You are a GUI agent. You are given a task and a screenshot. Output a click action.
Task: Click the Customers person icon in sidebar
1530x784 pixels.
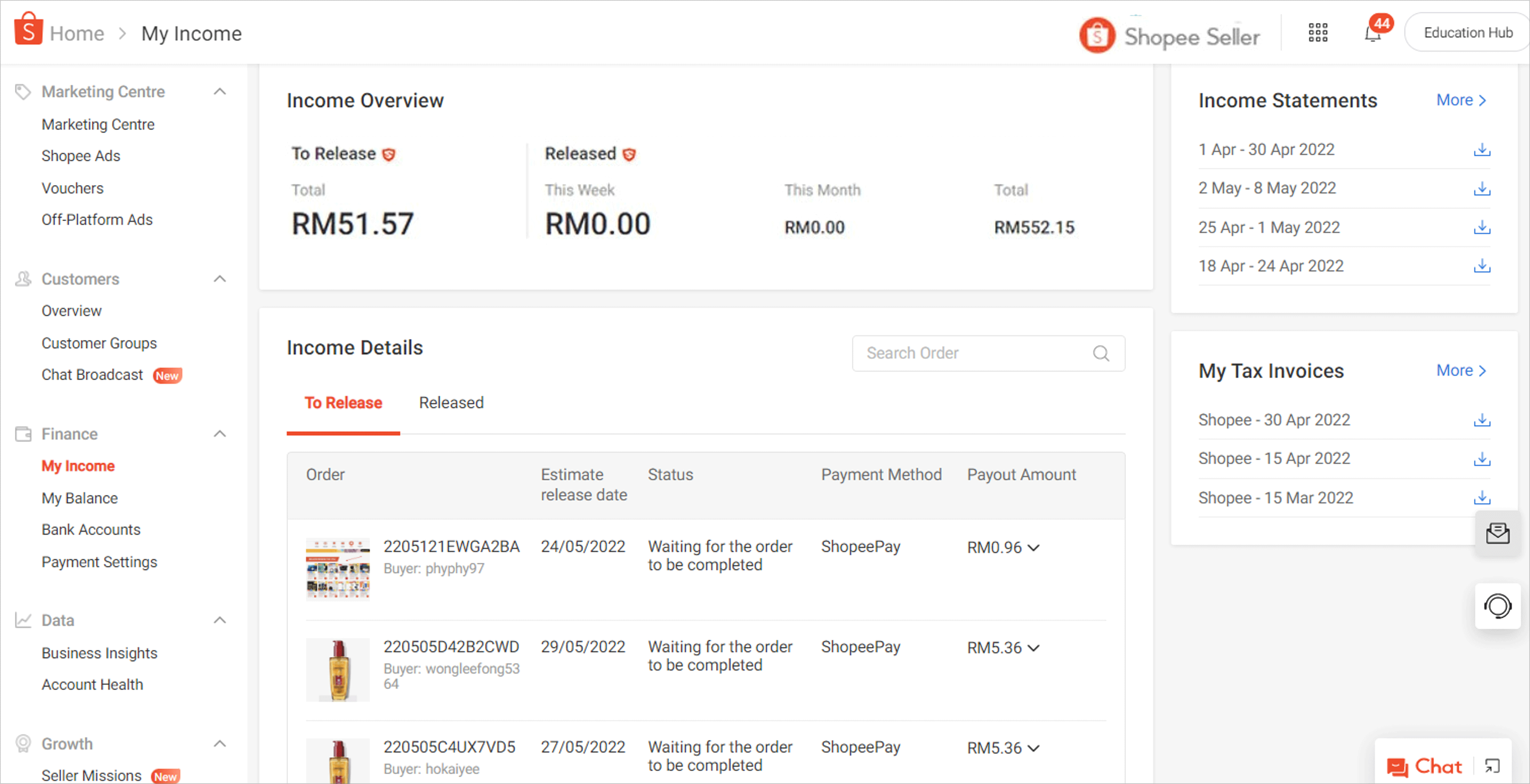(23, 279)
